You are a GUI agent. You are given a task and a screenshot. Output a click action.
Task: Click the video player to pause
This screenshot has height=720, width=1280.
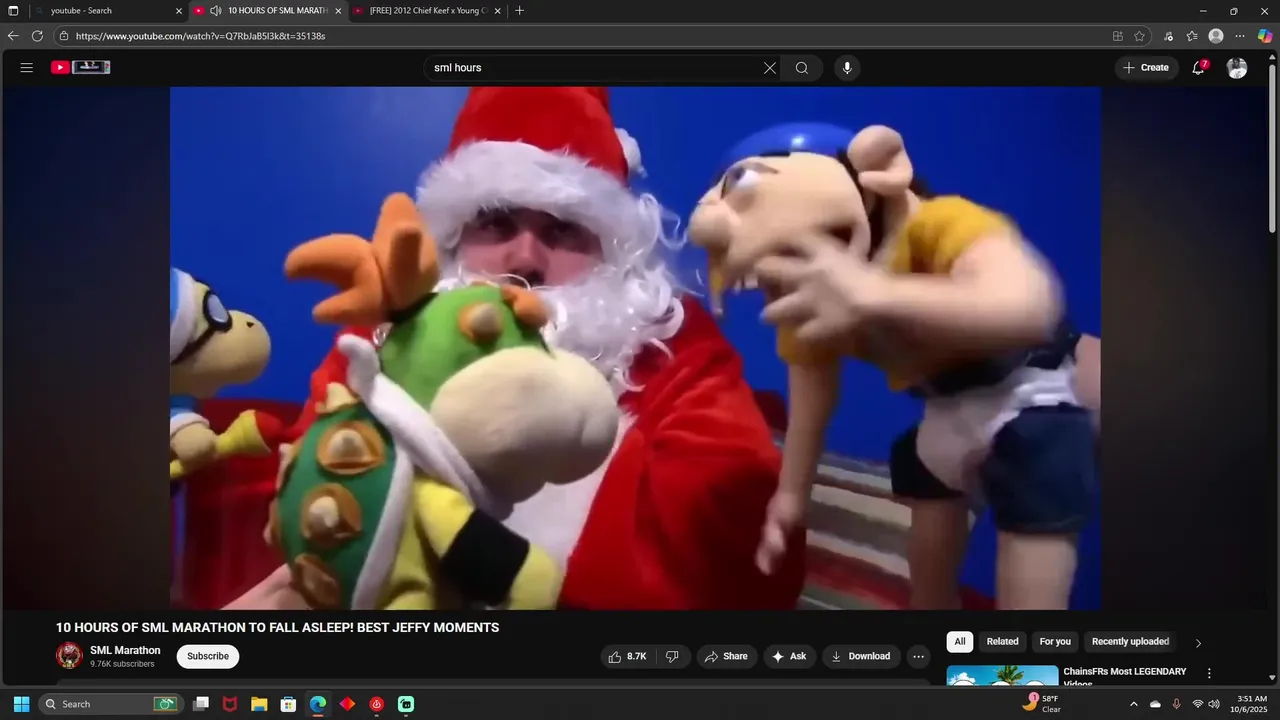[635, 348]
